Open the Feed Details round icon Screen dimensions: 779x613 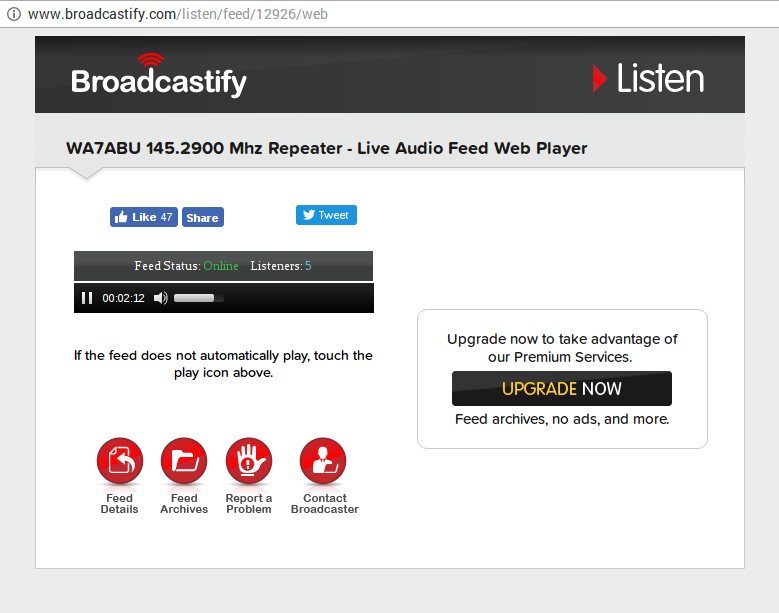pyautogui.click(x=120, y=461)
